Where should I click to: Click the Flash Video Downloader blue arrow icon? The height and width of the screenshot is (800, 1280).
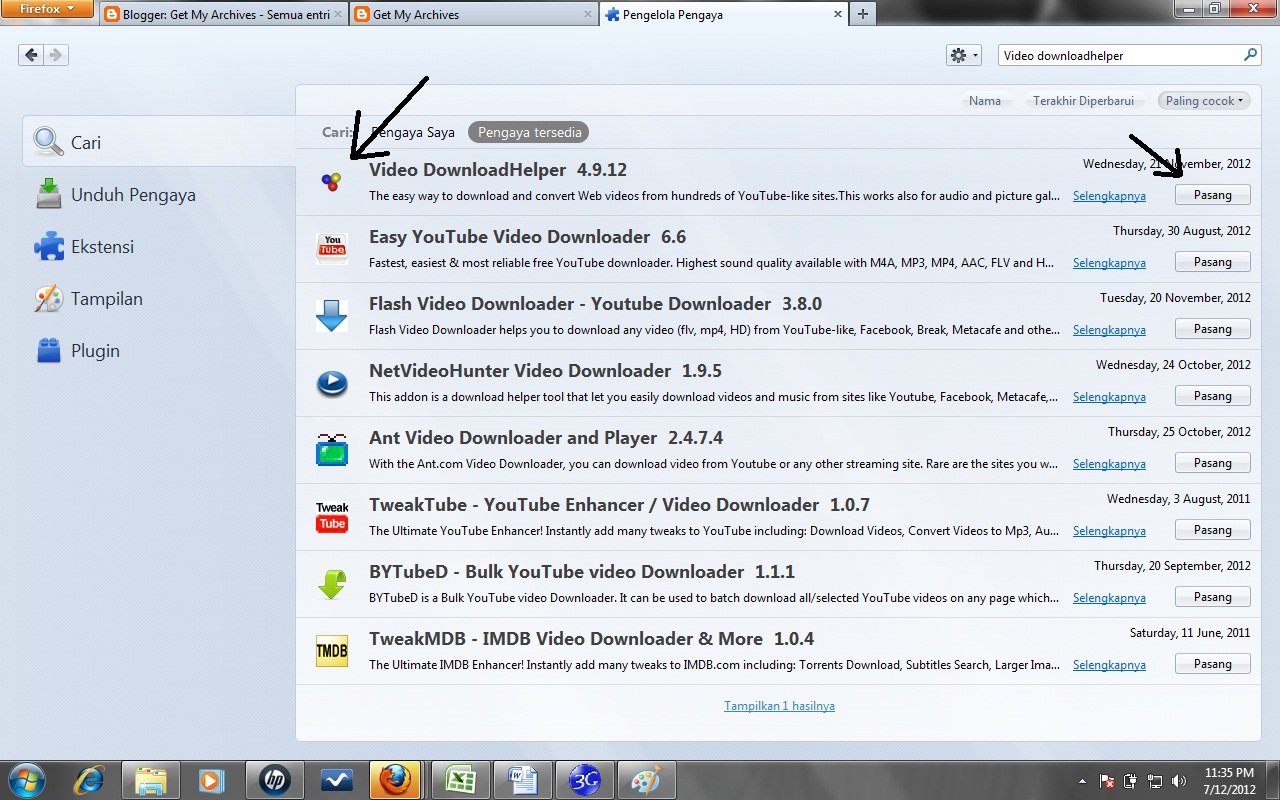(332, 316)
